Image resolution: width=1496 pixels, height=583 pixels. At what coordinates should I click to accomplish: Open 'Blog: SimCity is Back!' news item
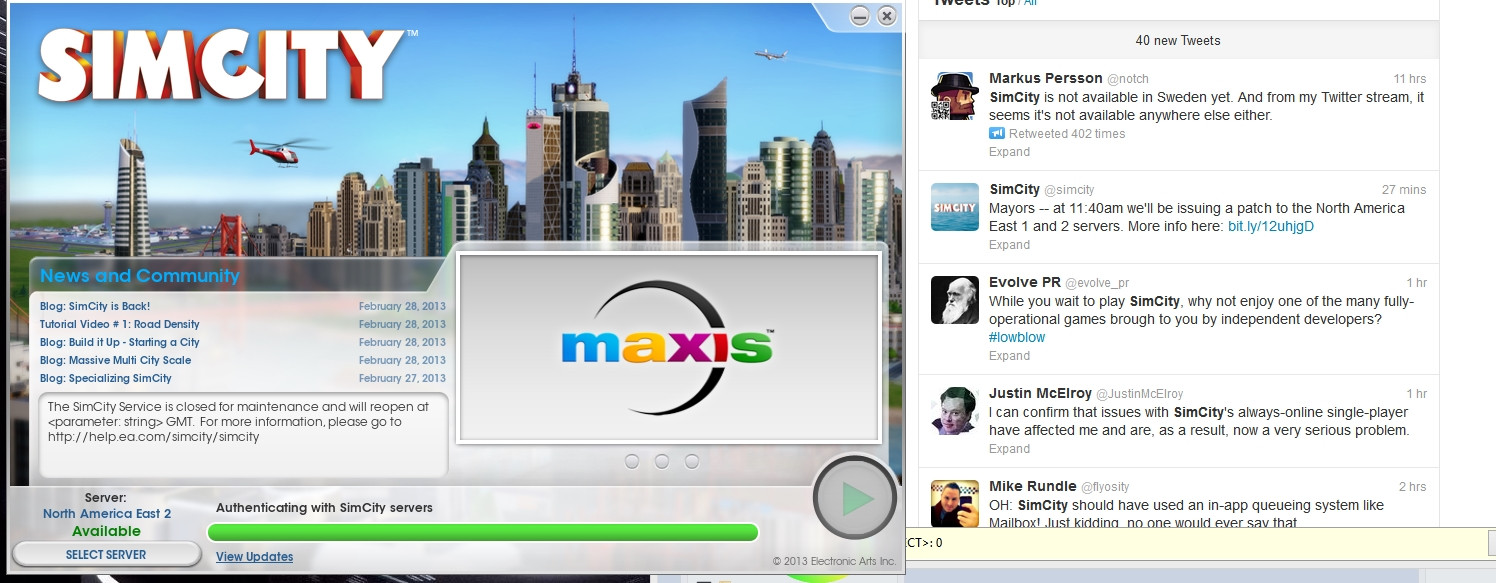(x=95, y=306)
